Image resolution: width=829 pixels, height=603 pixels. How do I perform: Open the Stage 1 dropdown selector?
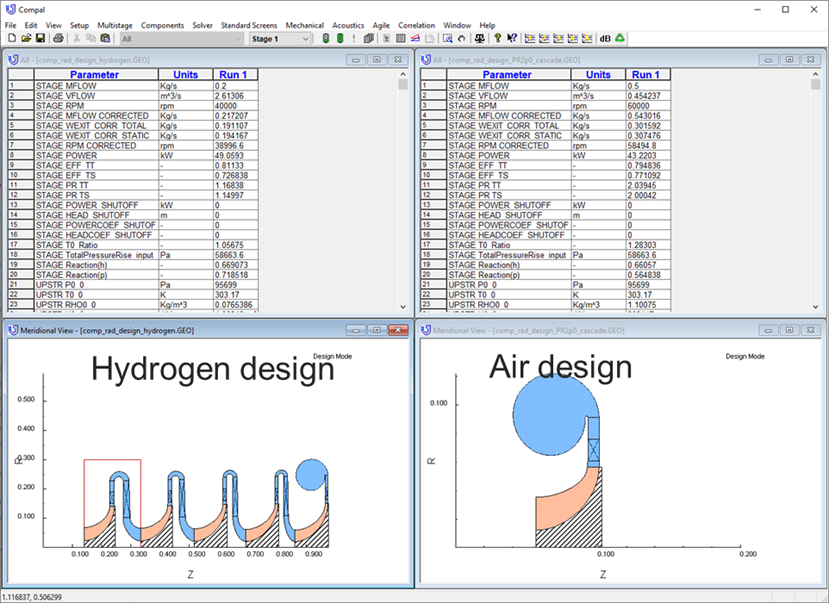pos(270,39)
